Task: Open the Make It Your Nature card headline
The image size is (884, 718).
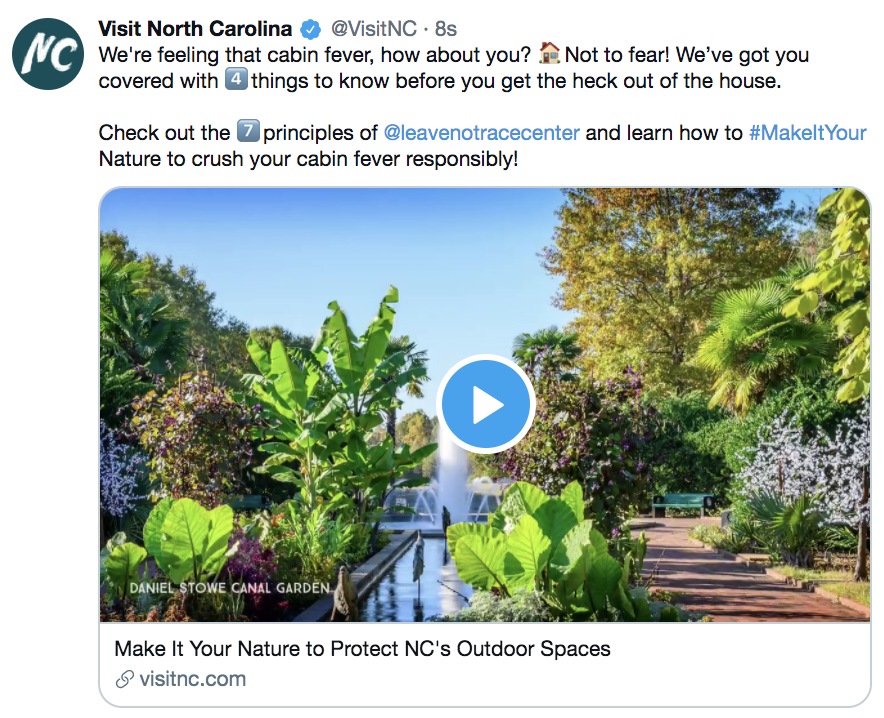Action: pos(362,649)
